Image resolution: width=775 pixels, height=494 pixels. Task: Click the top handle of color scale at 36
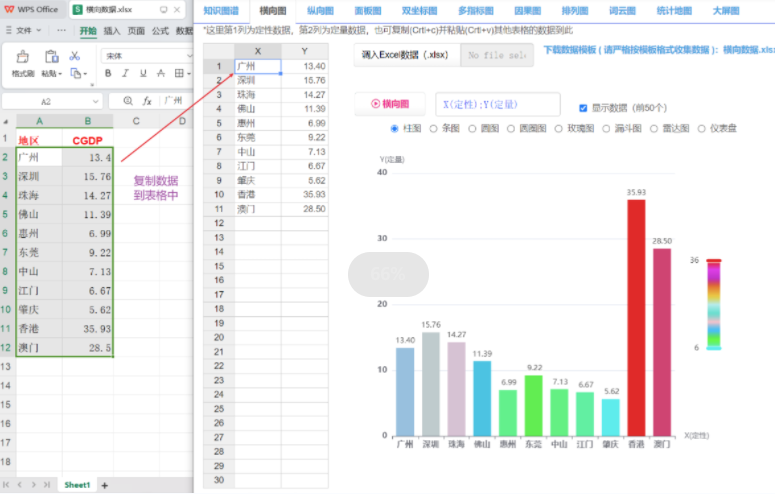pyautogui.click(x=713, y=261)
